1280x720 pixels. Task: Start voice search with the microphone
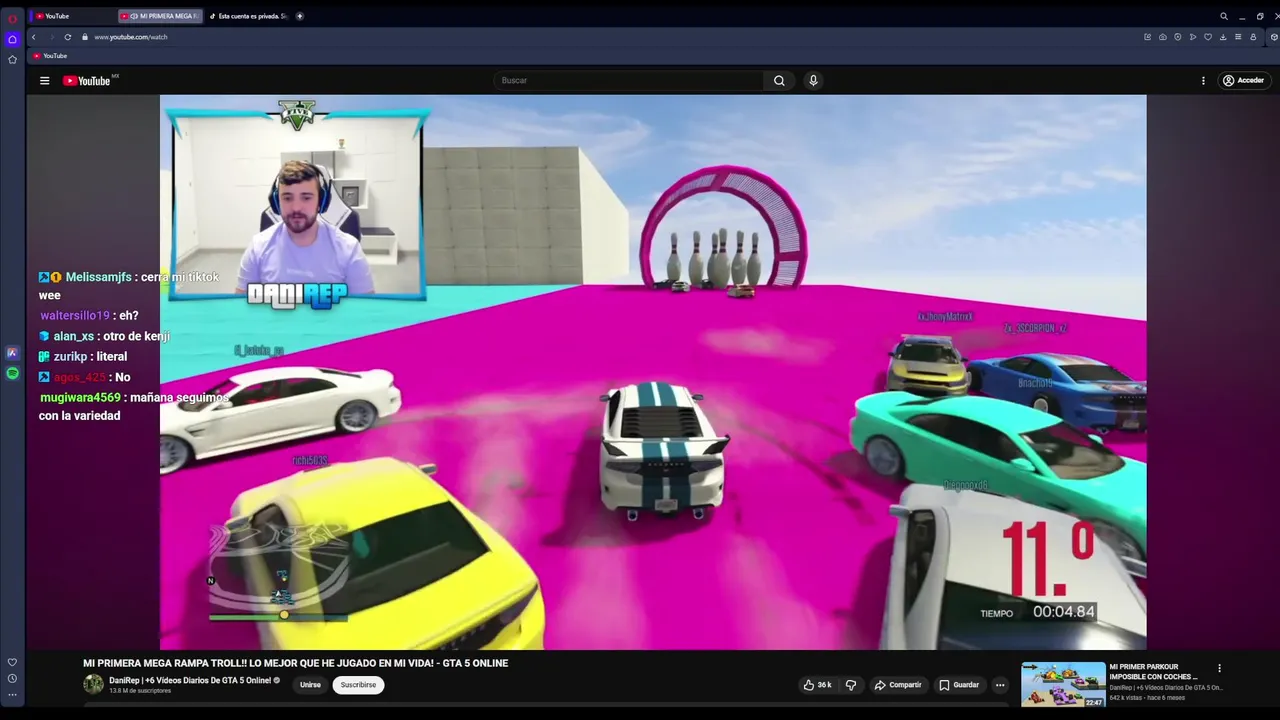pos(813,81)
